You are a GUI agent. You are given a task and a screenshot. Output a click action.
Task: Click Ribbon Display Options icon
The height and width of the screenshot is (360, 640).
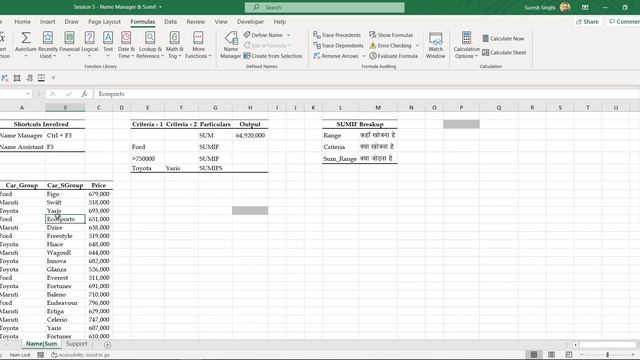pos(585,7)
